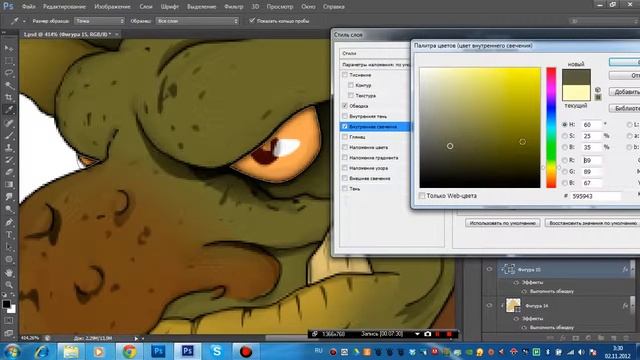This screenshot has height=360, width=640.
Task: Select the Path Selection tool
Action: point(9,247)
